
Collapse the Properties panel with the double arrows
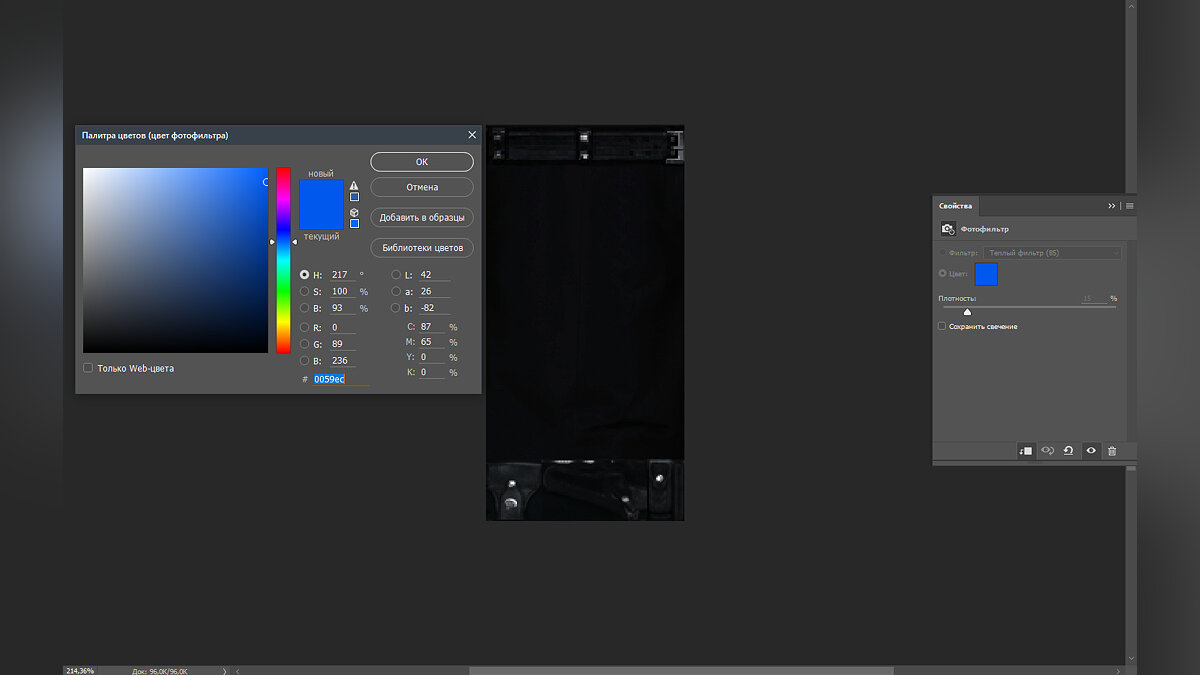click(1111, 206)
